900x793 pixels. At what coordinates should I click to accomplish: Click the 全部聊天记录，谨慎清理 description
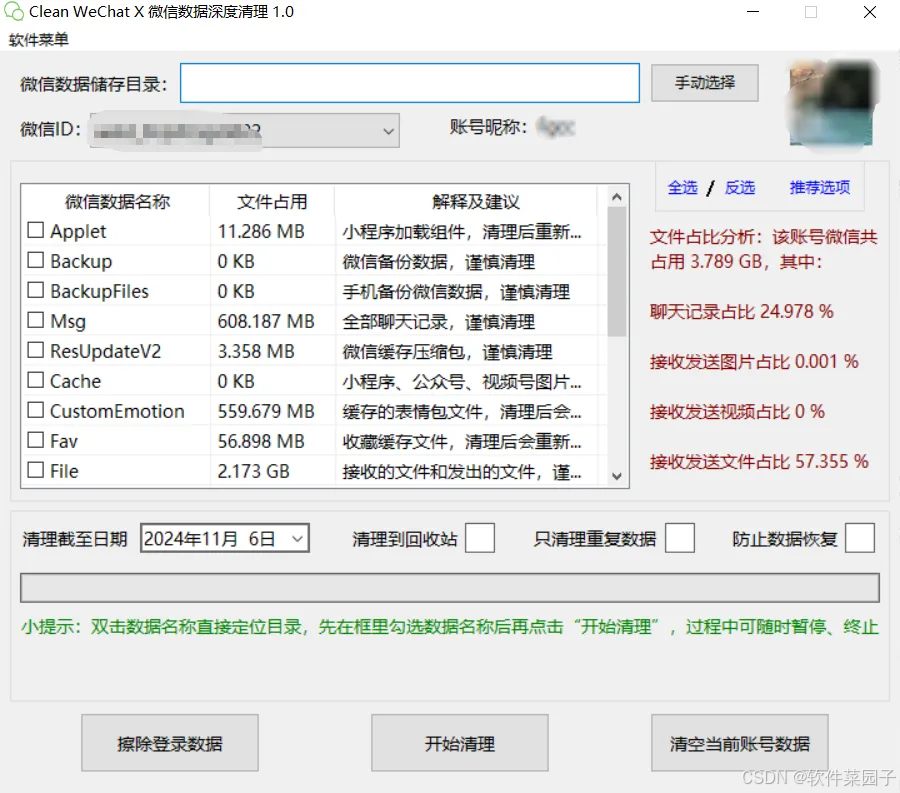pyautogui.click(x=439, y=322)
